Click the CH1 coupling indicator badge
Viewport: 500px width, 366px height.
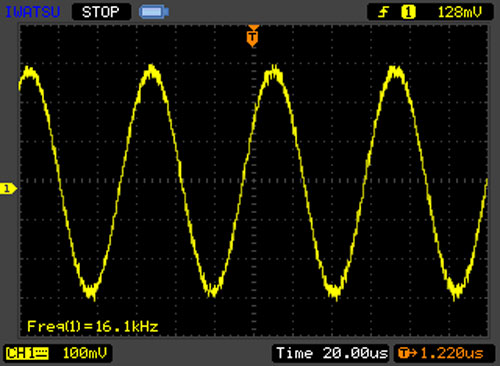(27, 353)
